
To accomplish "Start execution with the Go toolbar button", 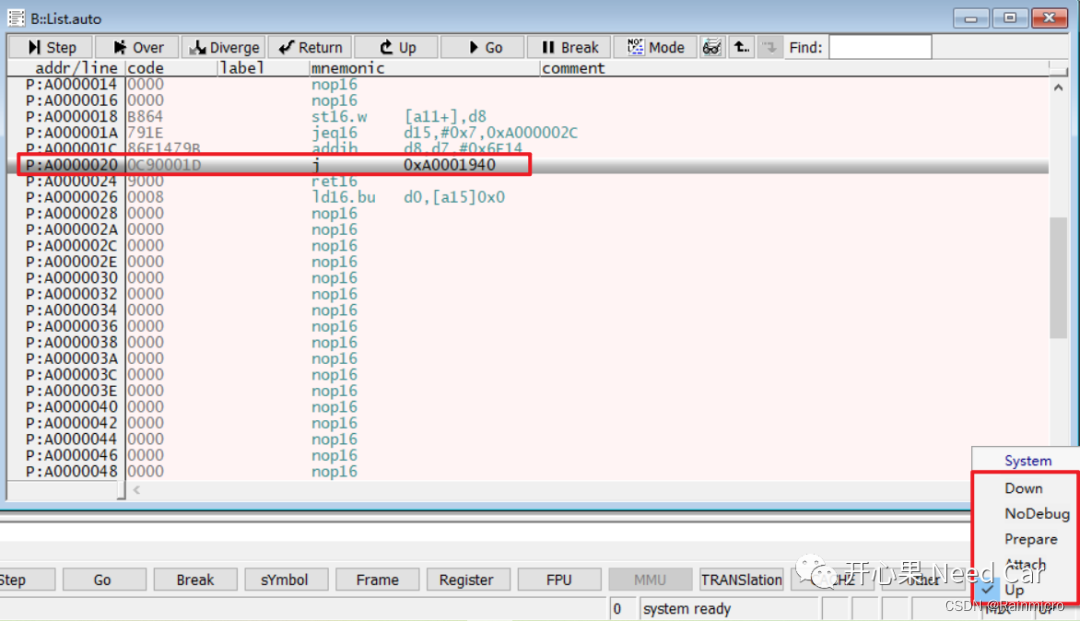I will (x=483, y=47).
